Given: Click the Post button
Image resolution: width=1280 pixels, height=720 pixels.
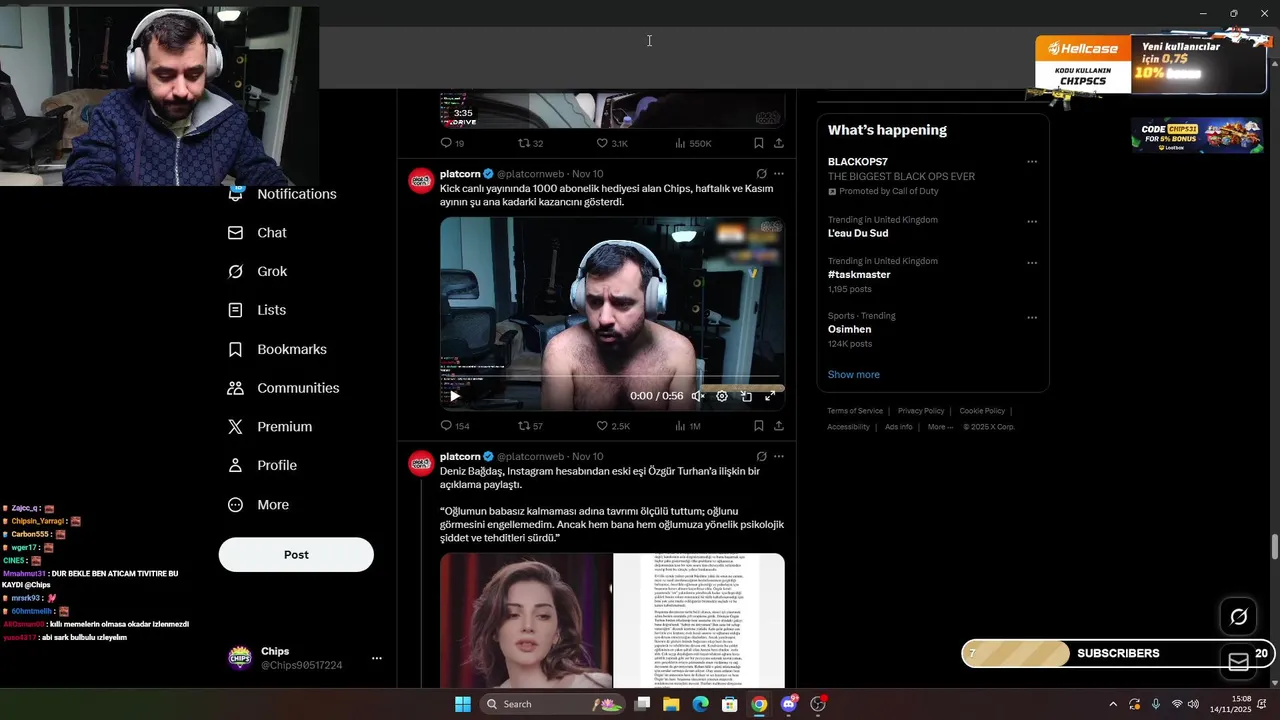Looking at the screenshot, I should pyautogui.click(x=296, y=555).
